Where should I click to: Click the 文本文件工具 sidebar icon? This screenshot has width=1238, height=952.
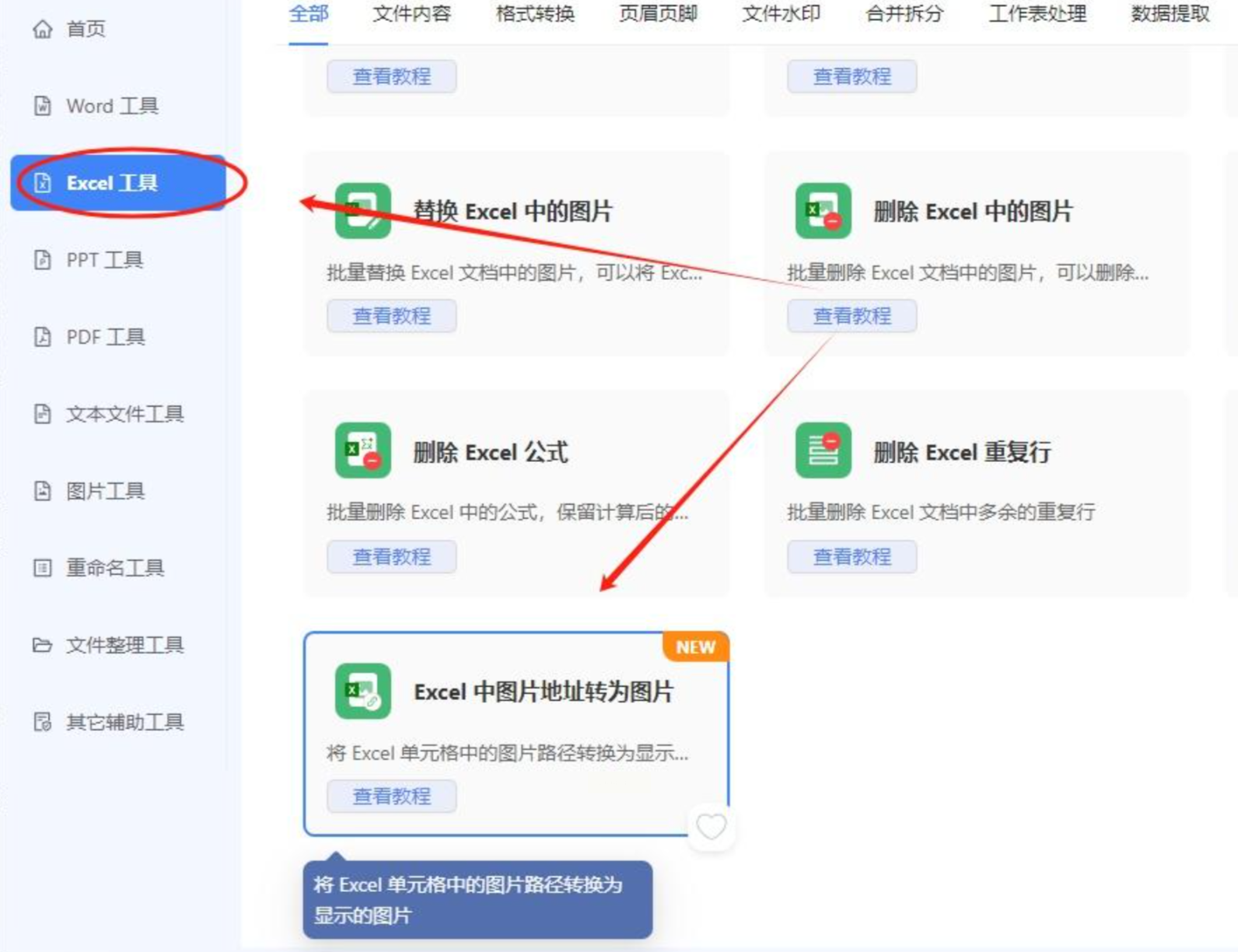pyautogui.click(x=43, y=414)
